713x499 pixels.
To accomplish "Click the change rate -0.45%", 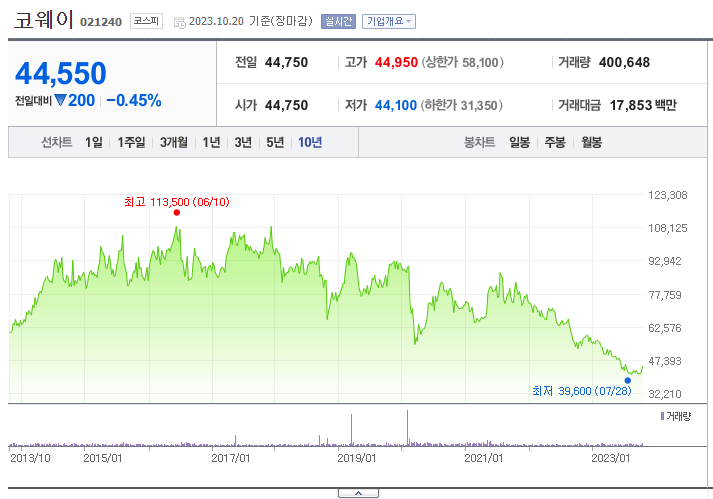I will (x=134, y=101).
